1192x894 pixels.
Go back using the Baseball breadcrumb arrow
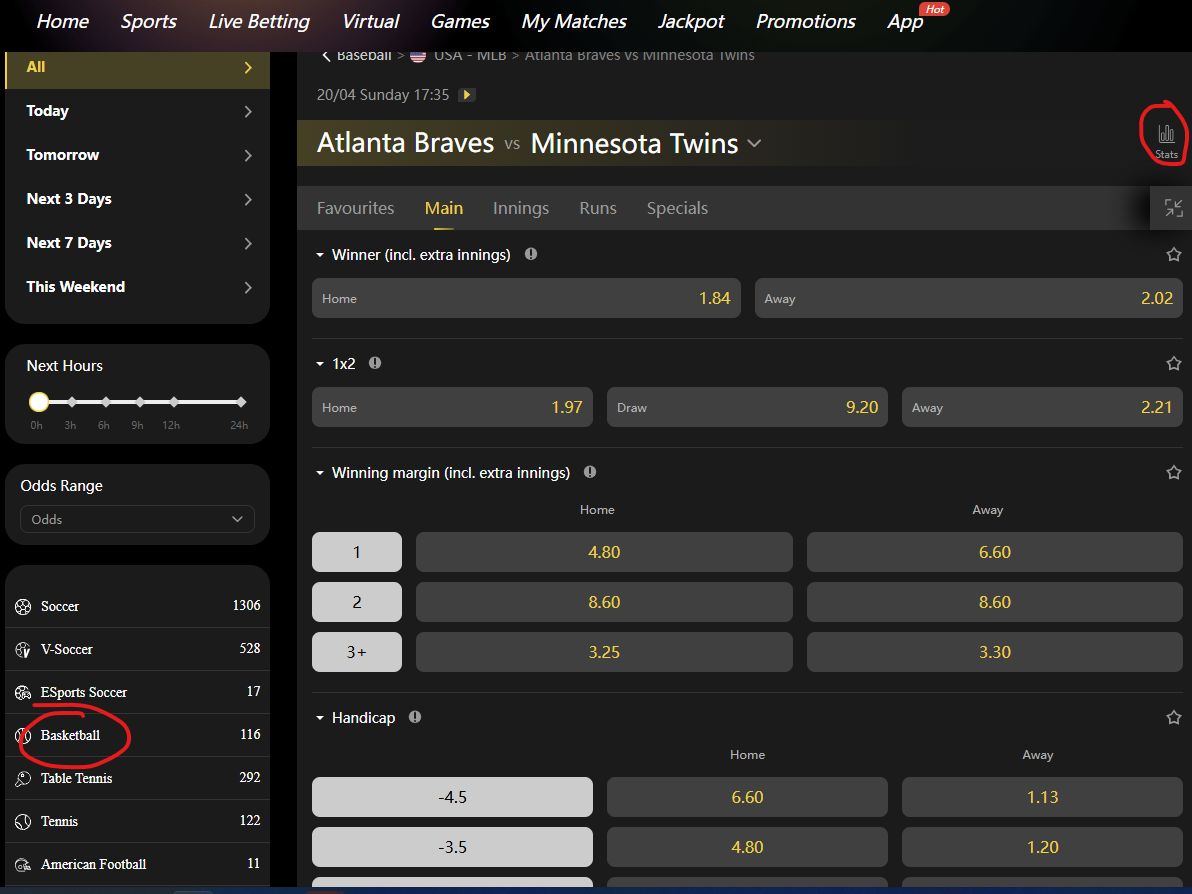(326, 55)
